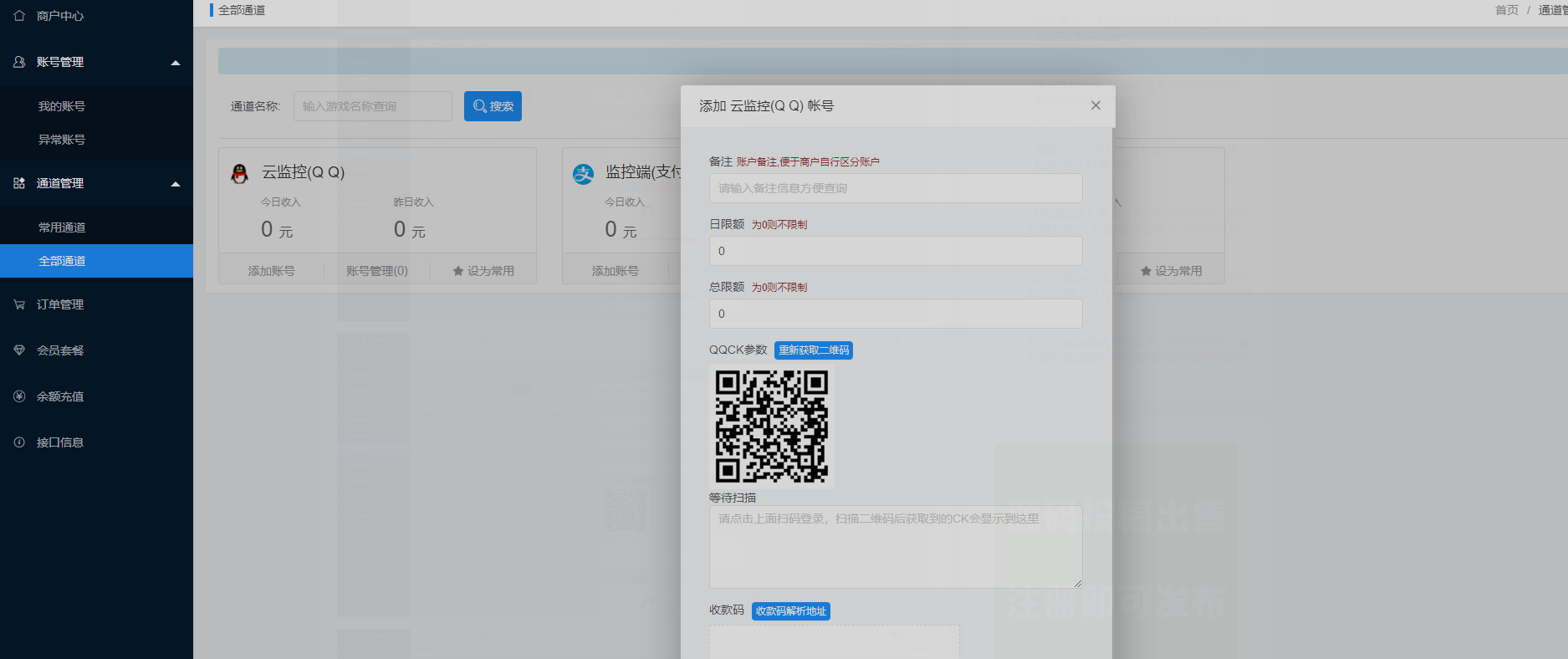Click the 通道管理 grid icon
This screenshot has width=1568, height=659.
click(x=19, y=183)
